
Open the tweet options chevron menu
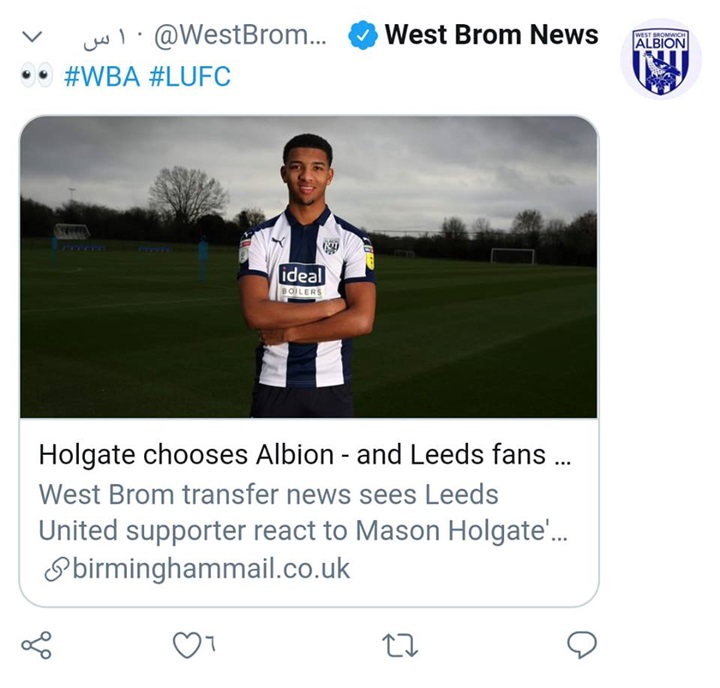(33, 37)
